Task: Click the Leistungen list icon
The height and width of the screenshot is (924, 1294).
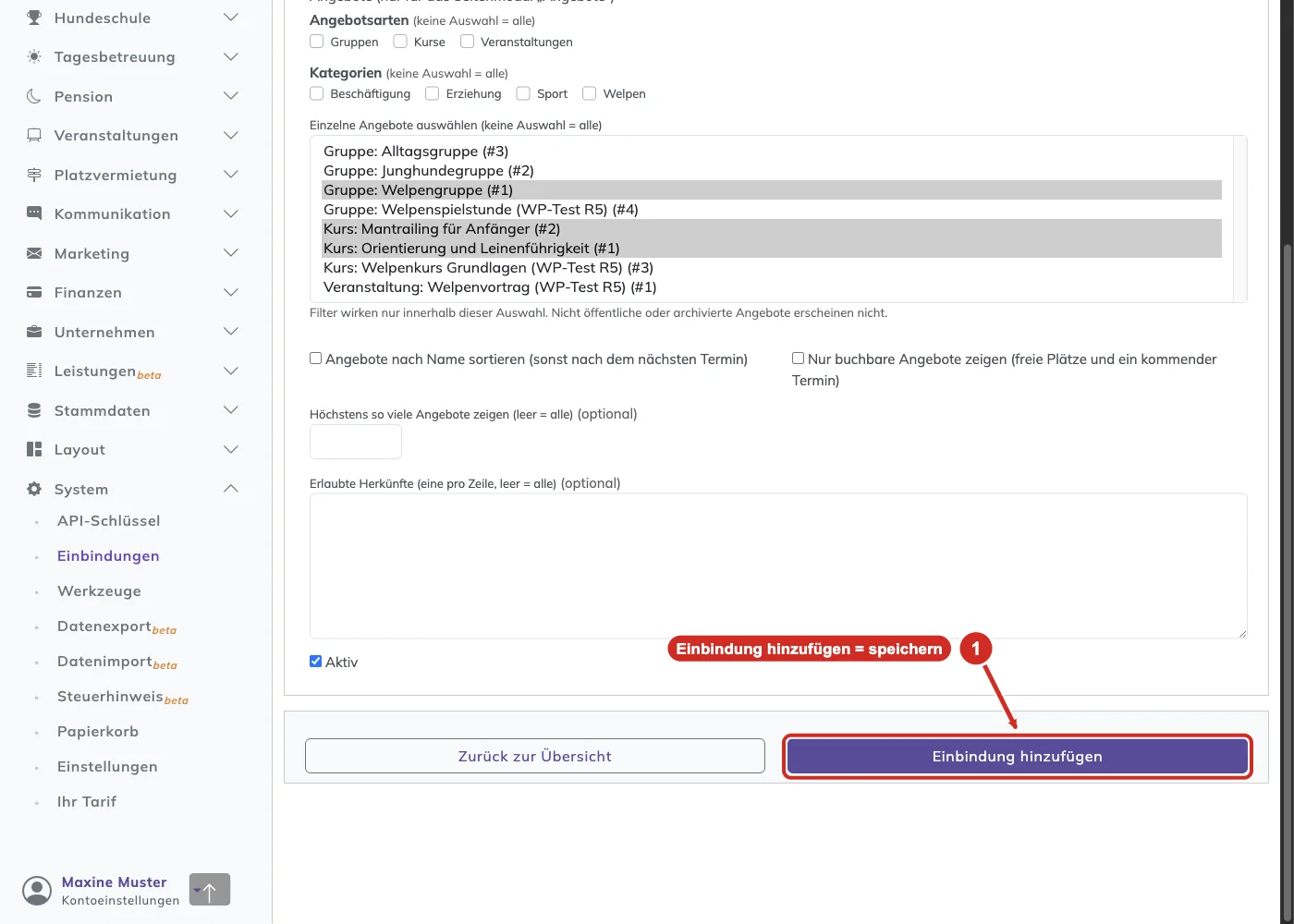Action: coord(34,371)
